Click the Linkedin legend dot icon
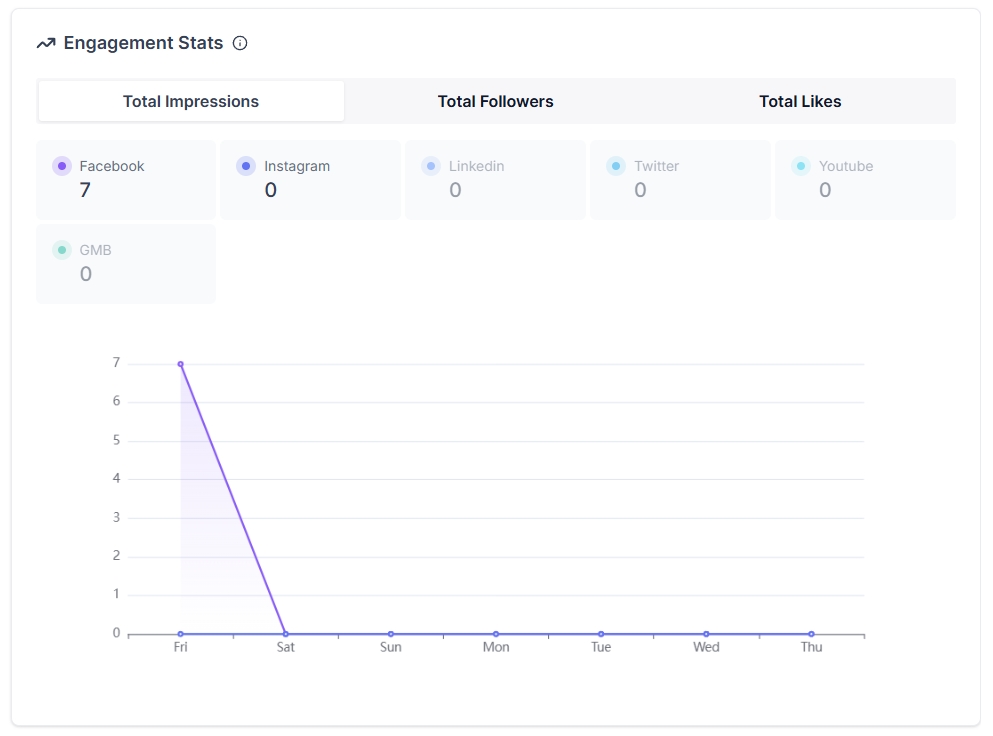The width and height of the screenshot is (993, 736). click(431, 166)
